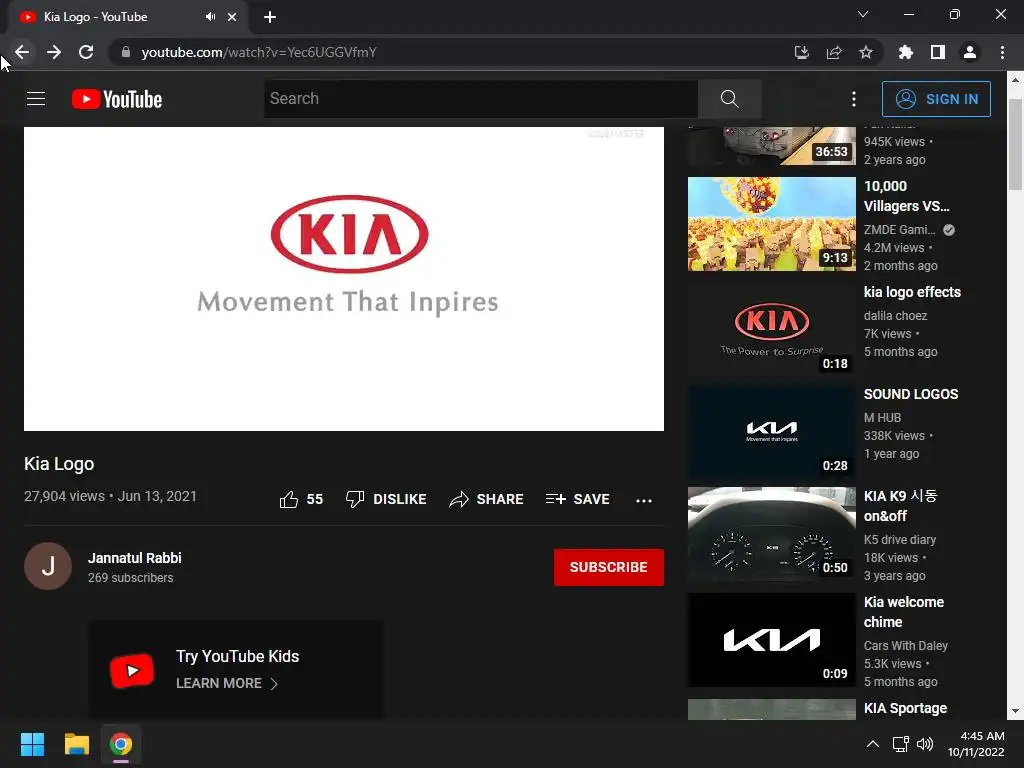Viewport: 1024px width, 768px height.
Task: Open Chrome profile avatar
Action: (970, 52)
